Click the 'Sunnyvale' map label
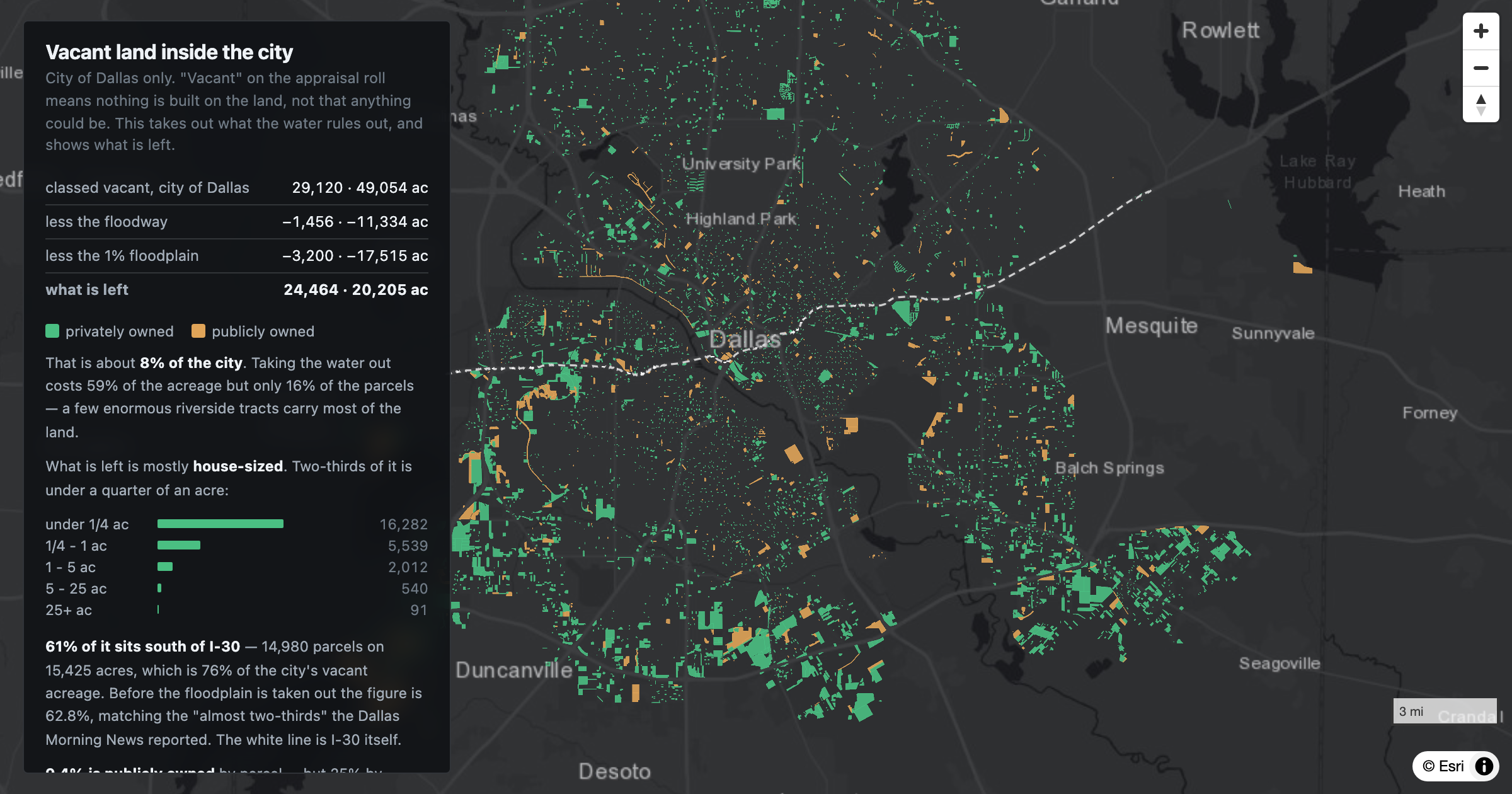The height and width of the screenshot is (794, 1512). 1273,333
